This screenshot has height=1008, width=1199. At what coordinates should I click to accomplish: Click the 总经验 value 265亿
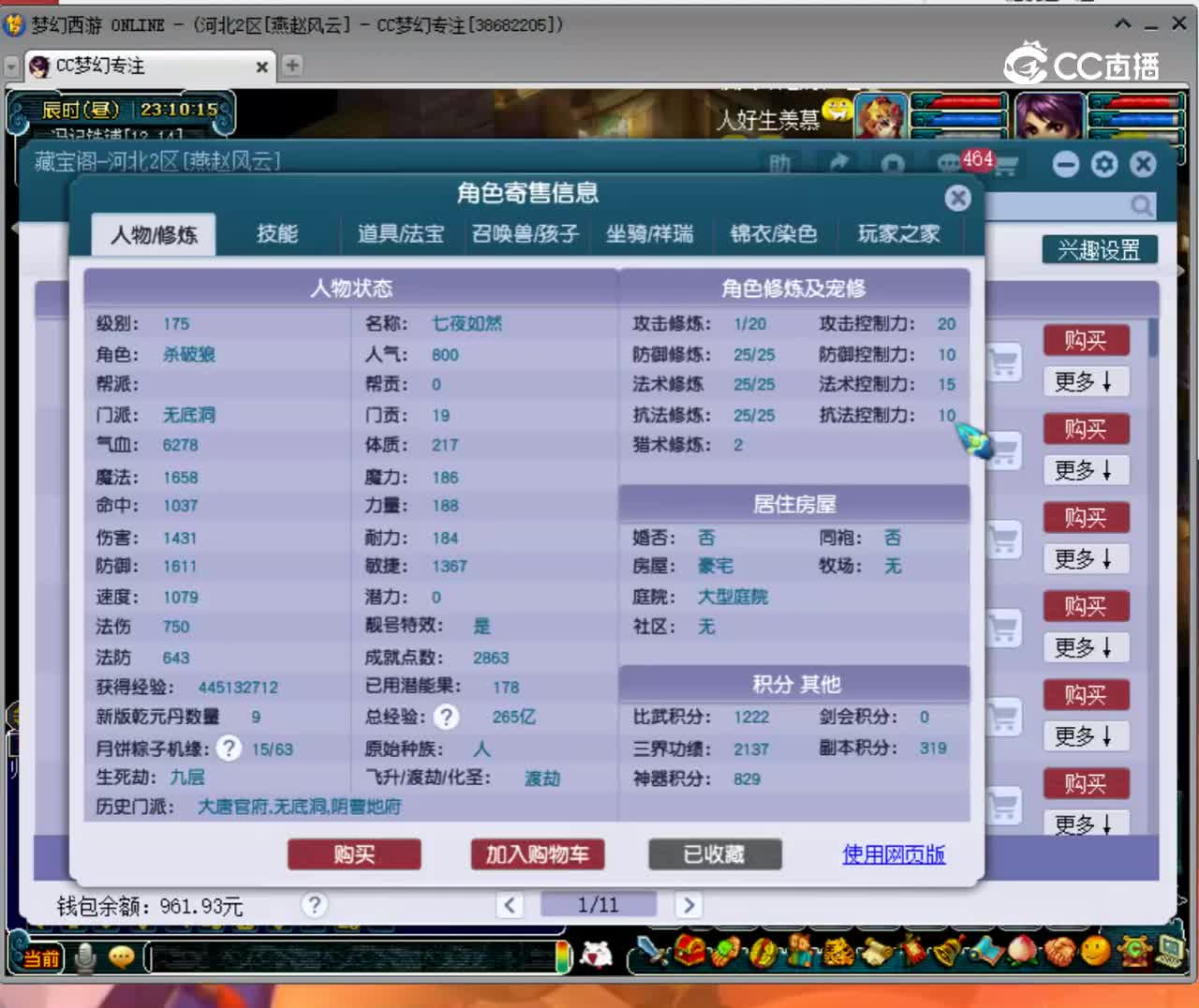(514, 717)
